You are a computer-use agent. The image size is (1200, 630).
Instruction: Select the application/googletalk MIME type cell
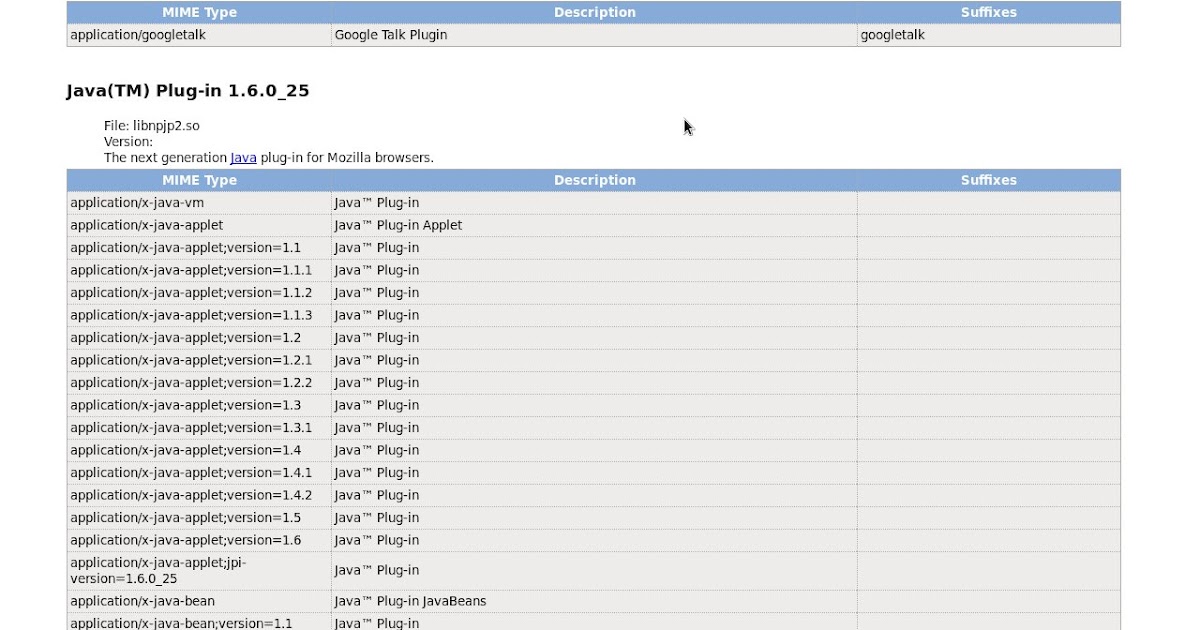click(x=199, y=35)
